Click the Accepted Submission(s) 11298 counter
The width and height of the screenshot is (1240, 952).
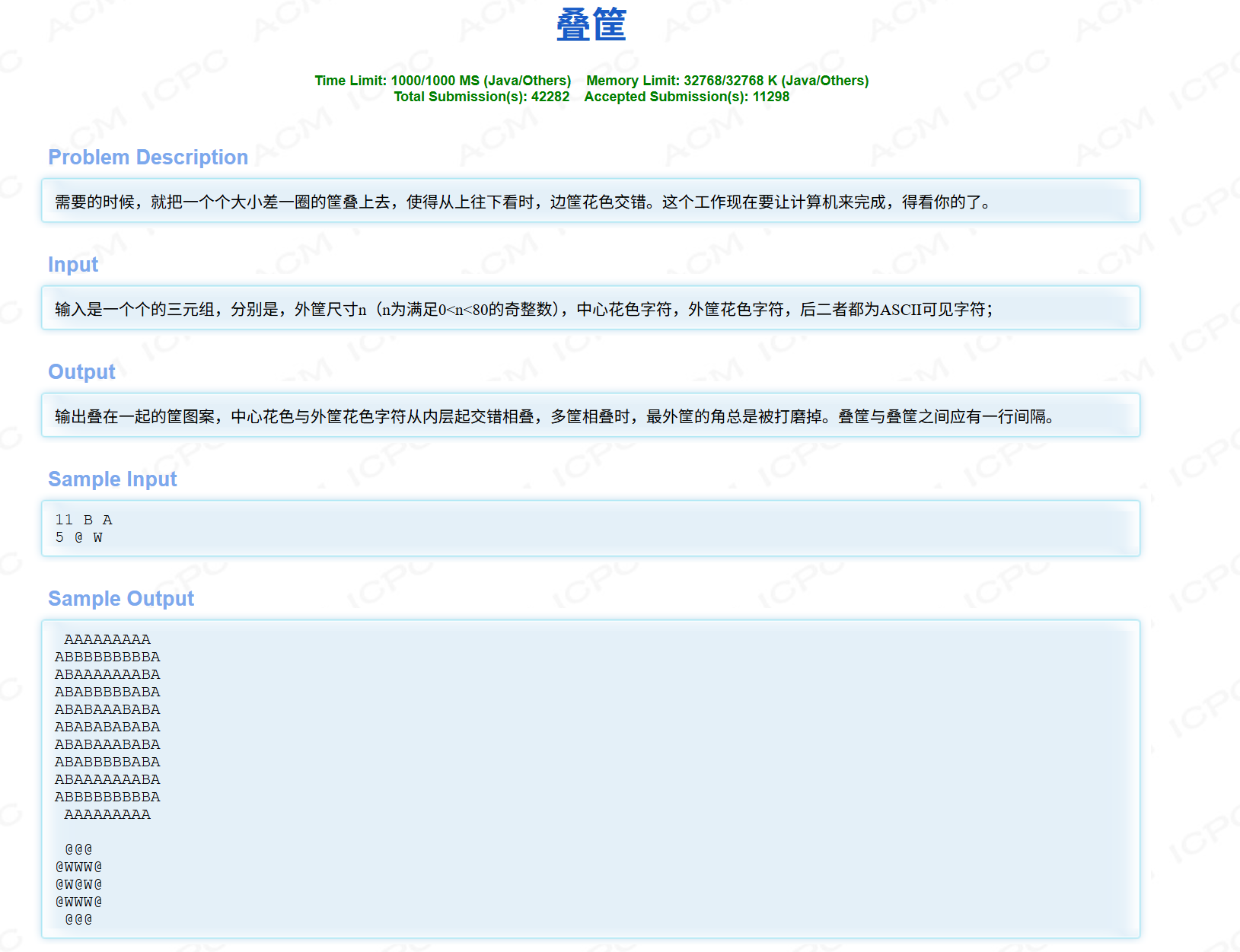tap(686, 97)
